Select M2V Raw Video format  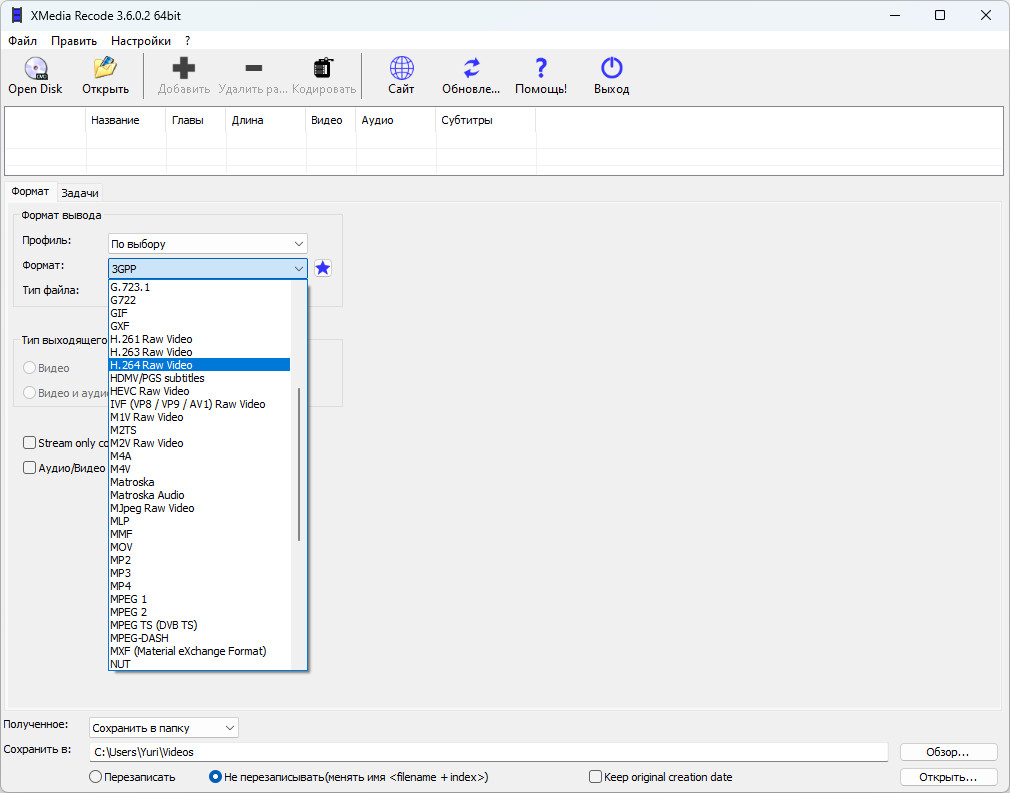(x=200, y=443)
